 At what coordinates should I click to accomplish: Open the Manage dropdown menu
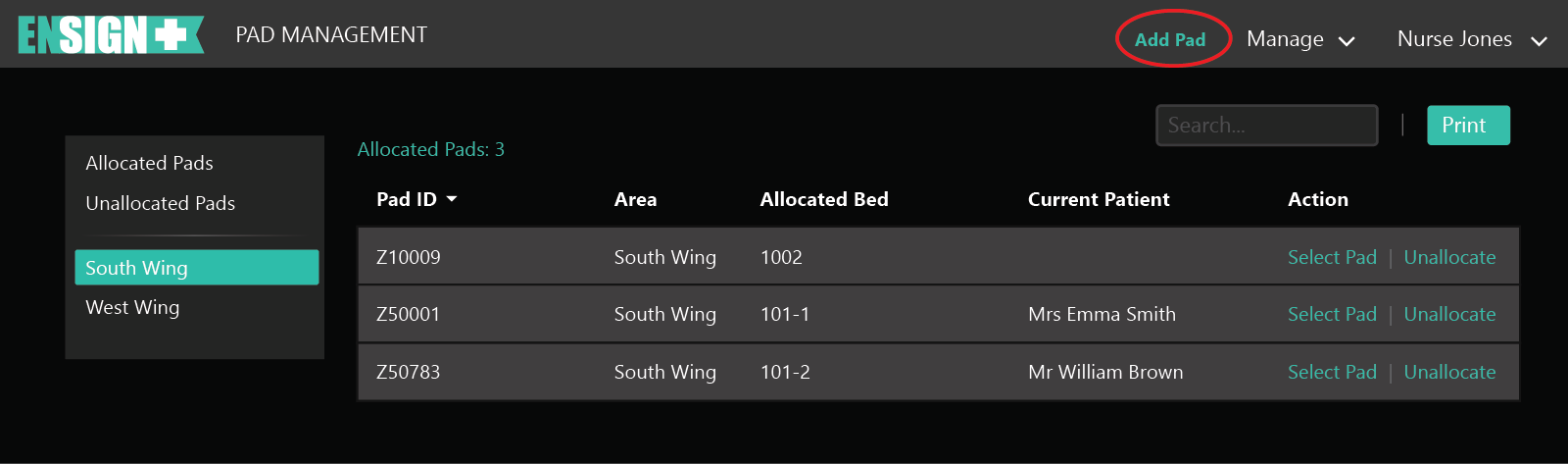1299,39
